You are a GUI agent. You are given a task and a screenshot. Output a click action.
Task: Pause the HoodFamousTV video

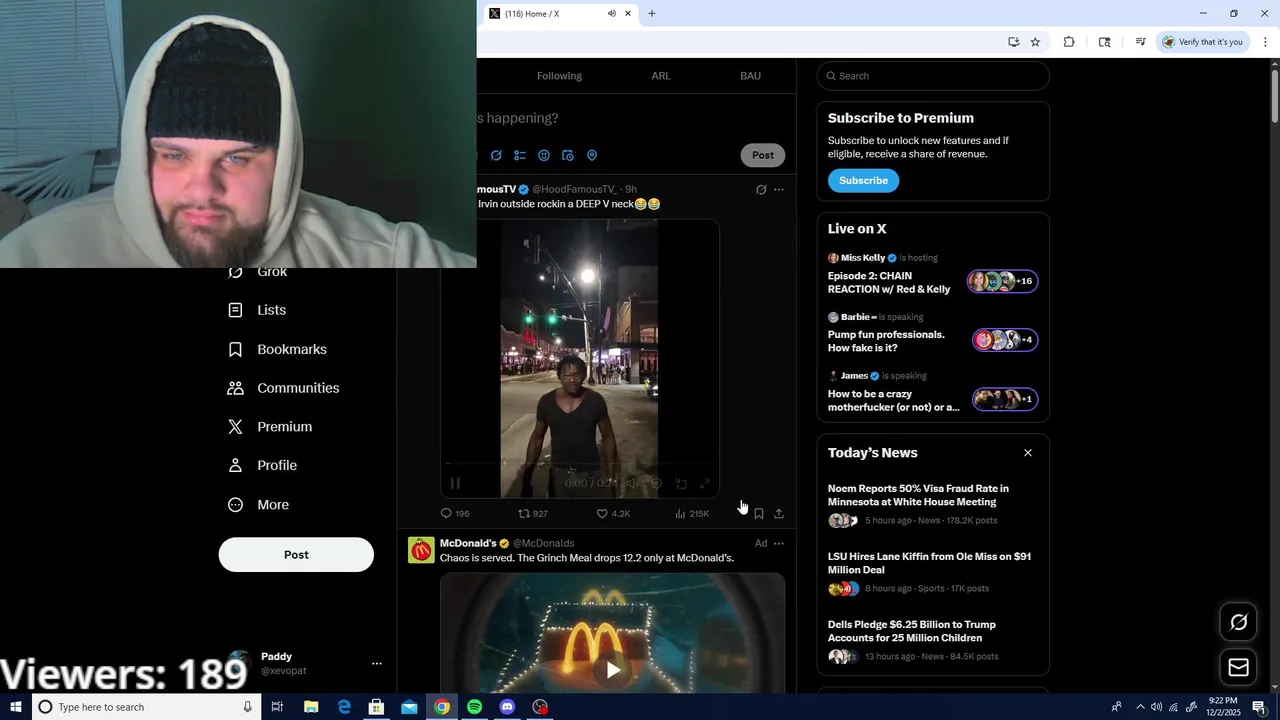(x=455, y=483)
